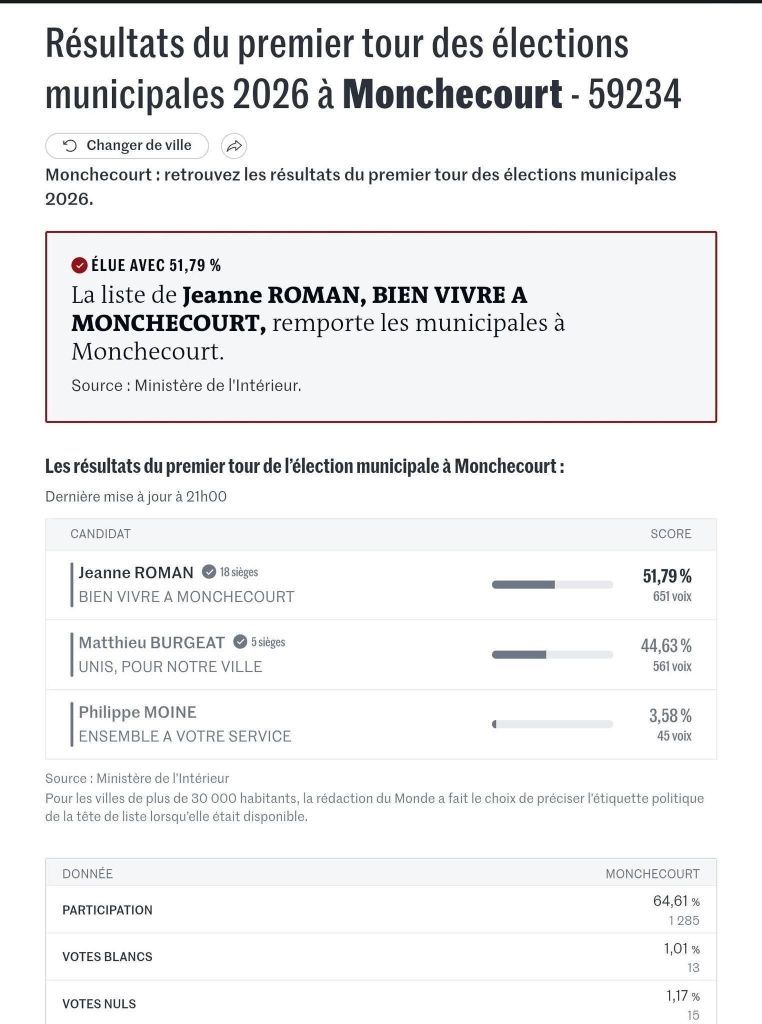Click the PARTICIPATION data row
This screenshot has width=762, height=1024.
click(380, 910)
